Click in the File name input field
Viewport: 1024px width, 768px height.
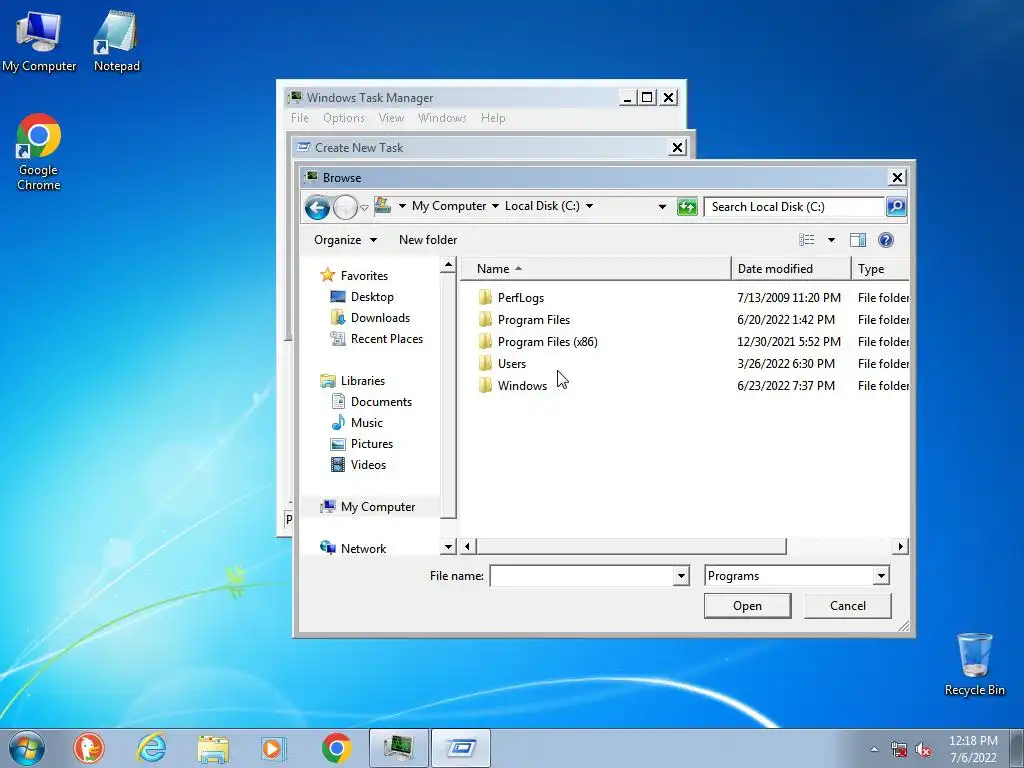click(582, 575)
